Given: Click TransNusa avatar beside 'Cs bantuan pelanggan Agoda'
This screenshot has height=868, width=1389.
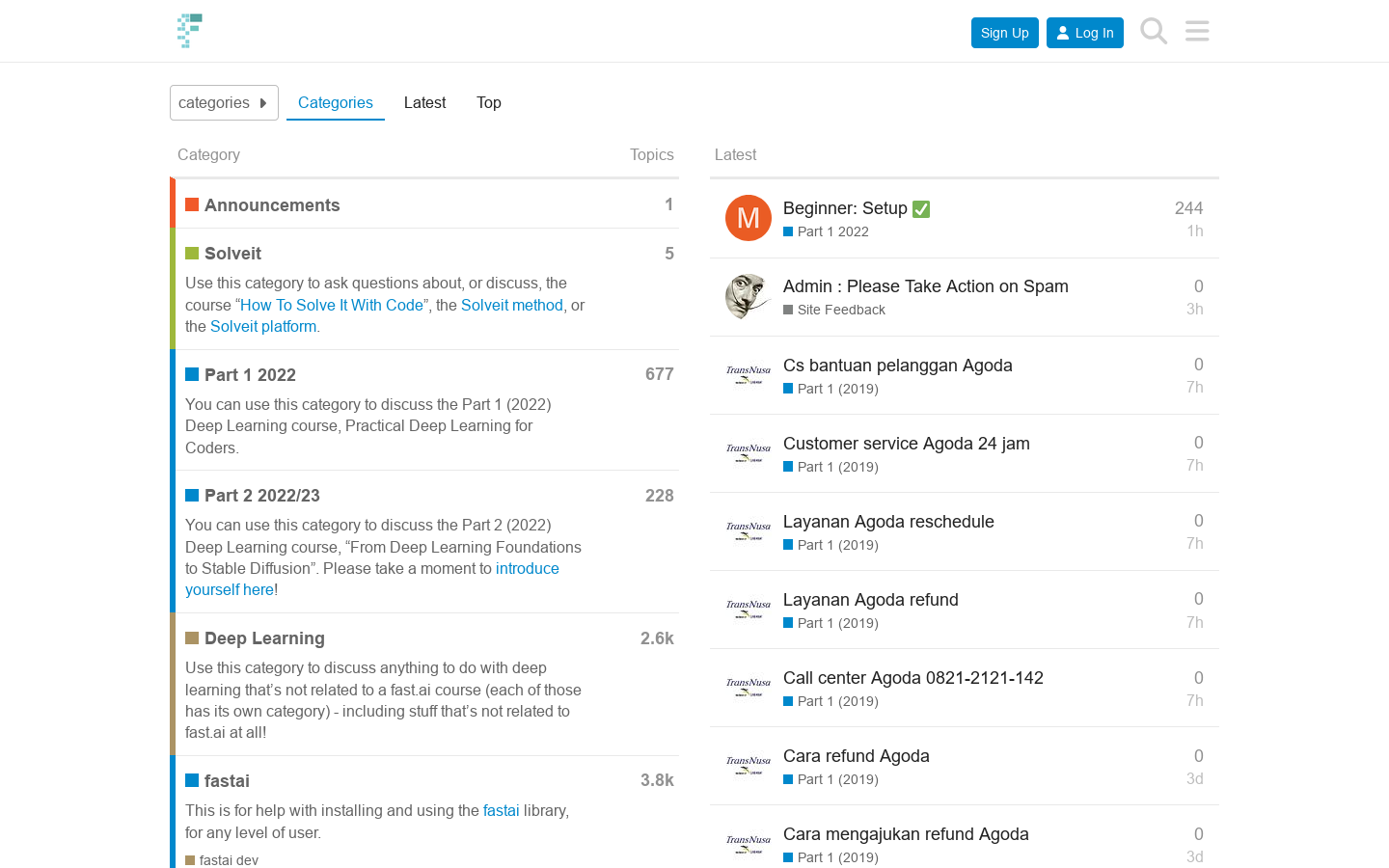Looking at the screenshot, I should tap(749, 374).
